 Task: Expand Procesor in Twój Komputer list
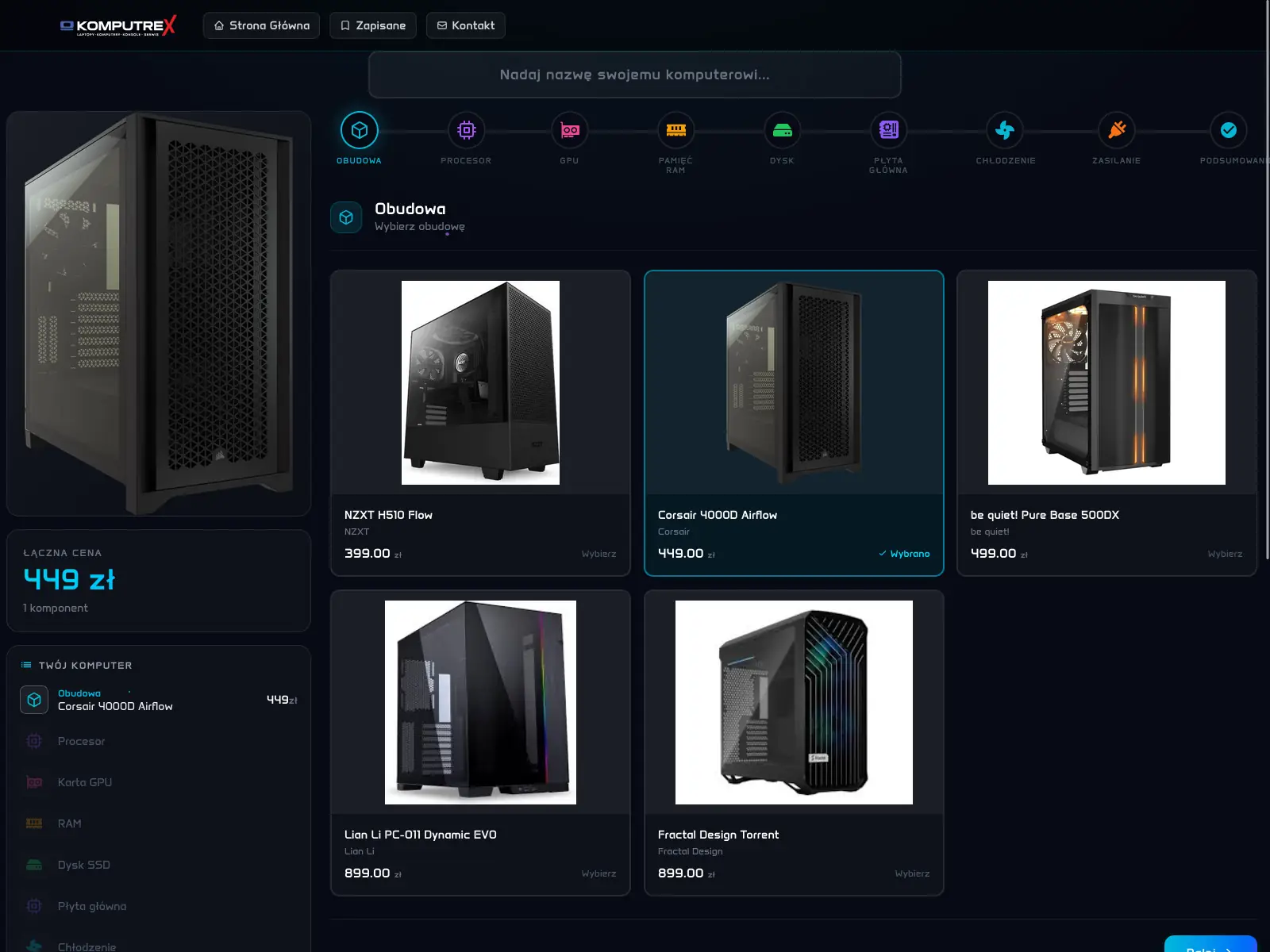tap(79, 741)
